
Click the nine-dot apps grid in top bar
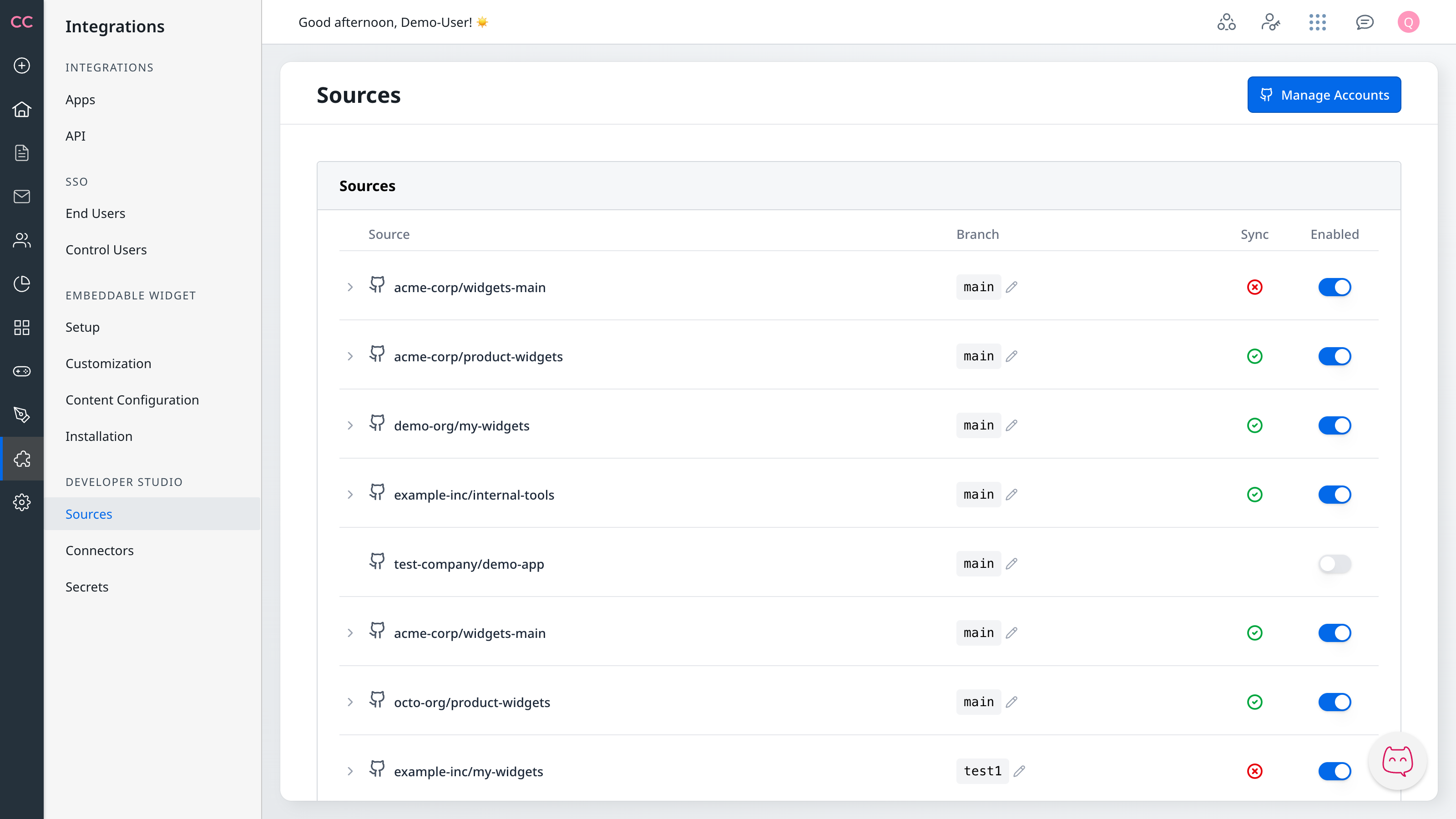(1318, 23)
